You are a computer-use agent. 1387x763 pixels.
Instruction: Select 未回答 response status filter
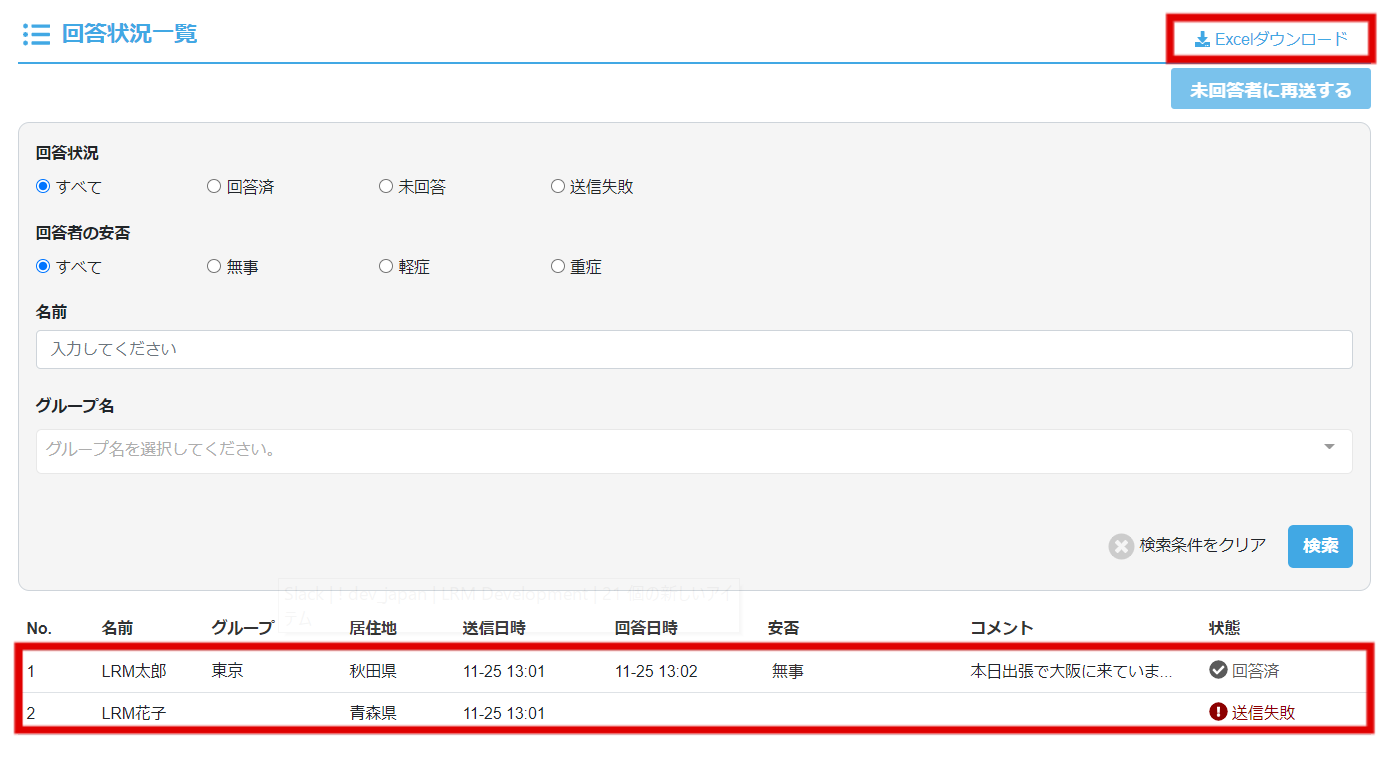click(385, 186)
